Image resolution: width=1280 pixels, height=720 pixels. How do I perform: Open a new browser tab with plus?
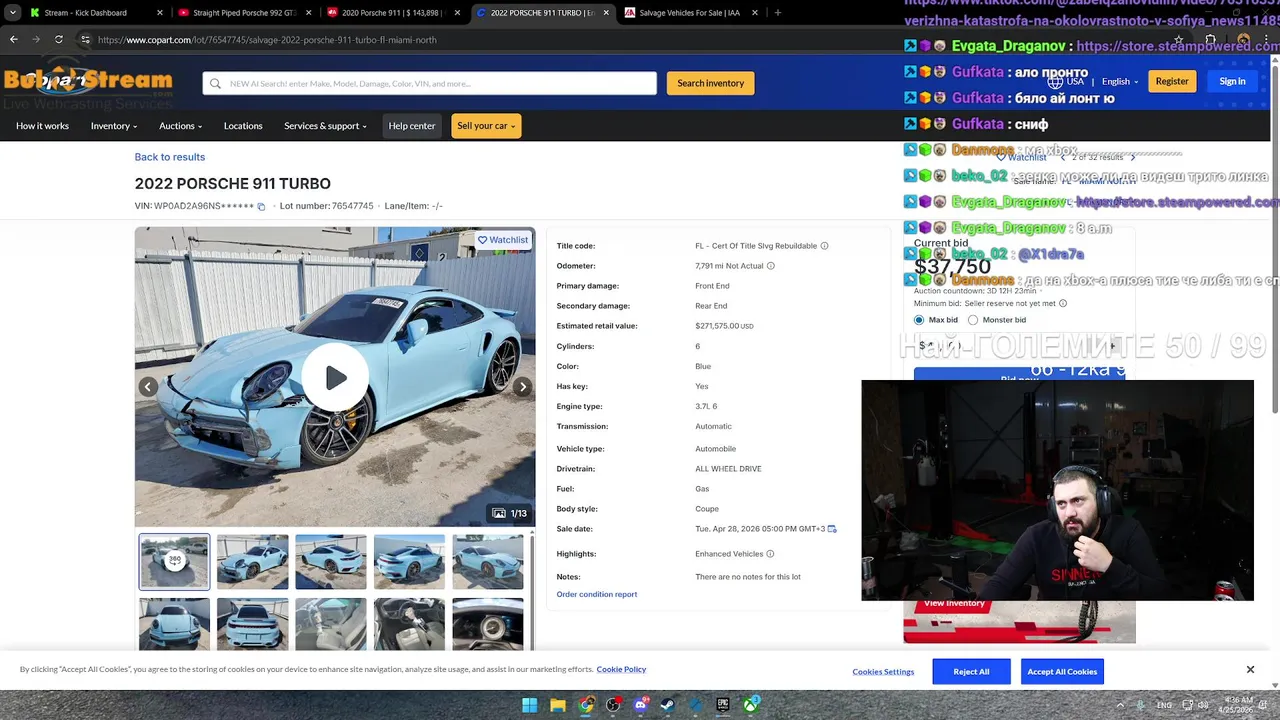point(778,13)
